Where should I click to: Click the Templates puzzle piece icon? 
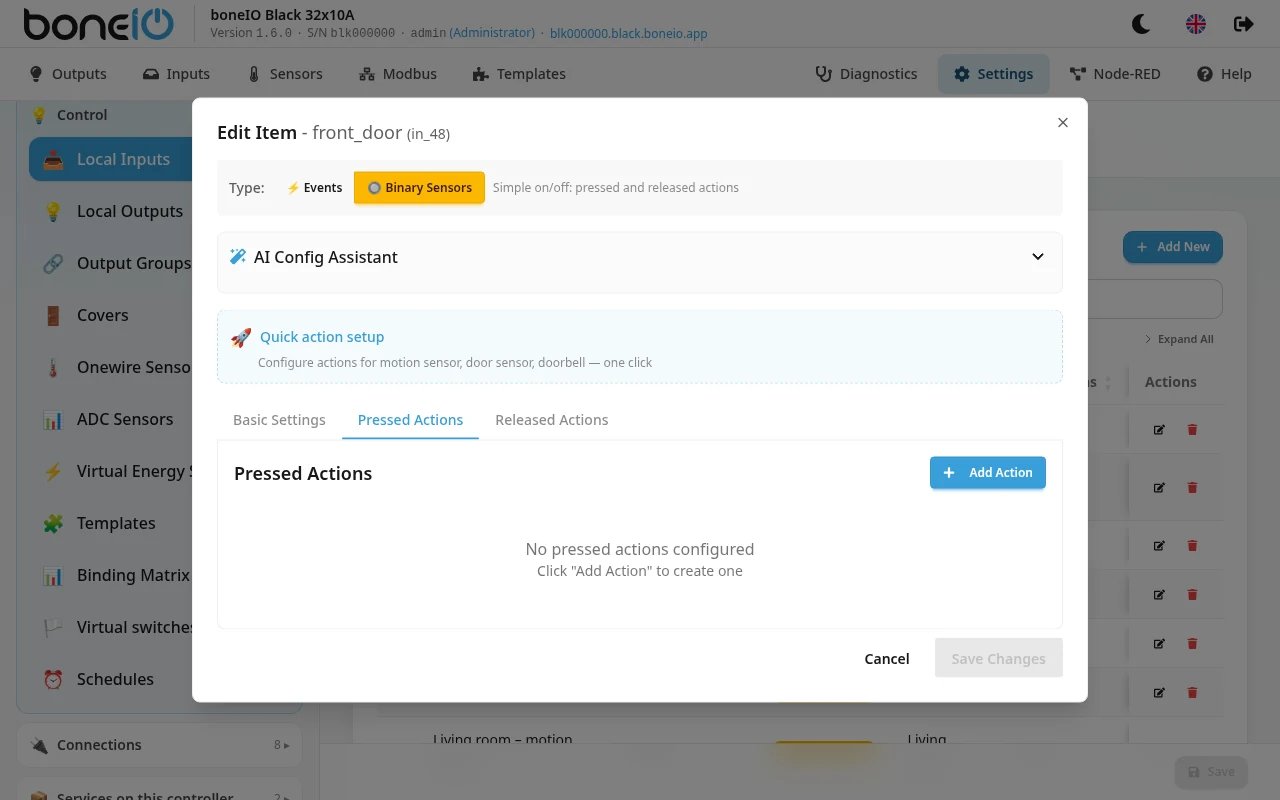pos(53,524)
